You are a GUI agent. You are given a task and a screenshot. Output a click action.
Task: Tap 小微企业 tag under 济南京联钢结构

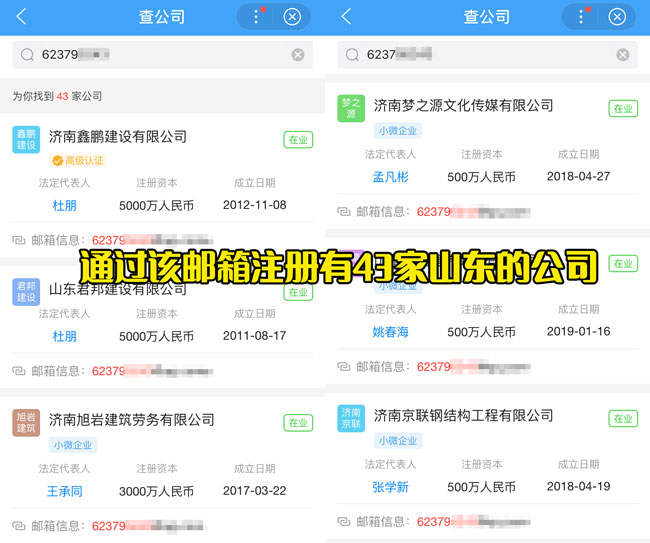pos(398,441)
